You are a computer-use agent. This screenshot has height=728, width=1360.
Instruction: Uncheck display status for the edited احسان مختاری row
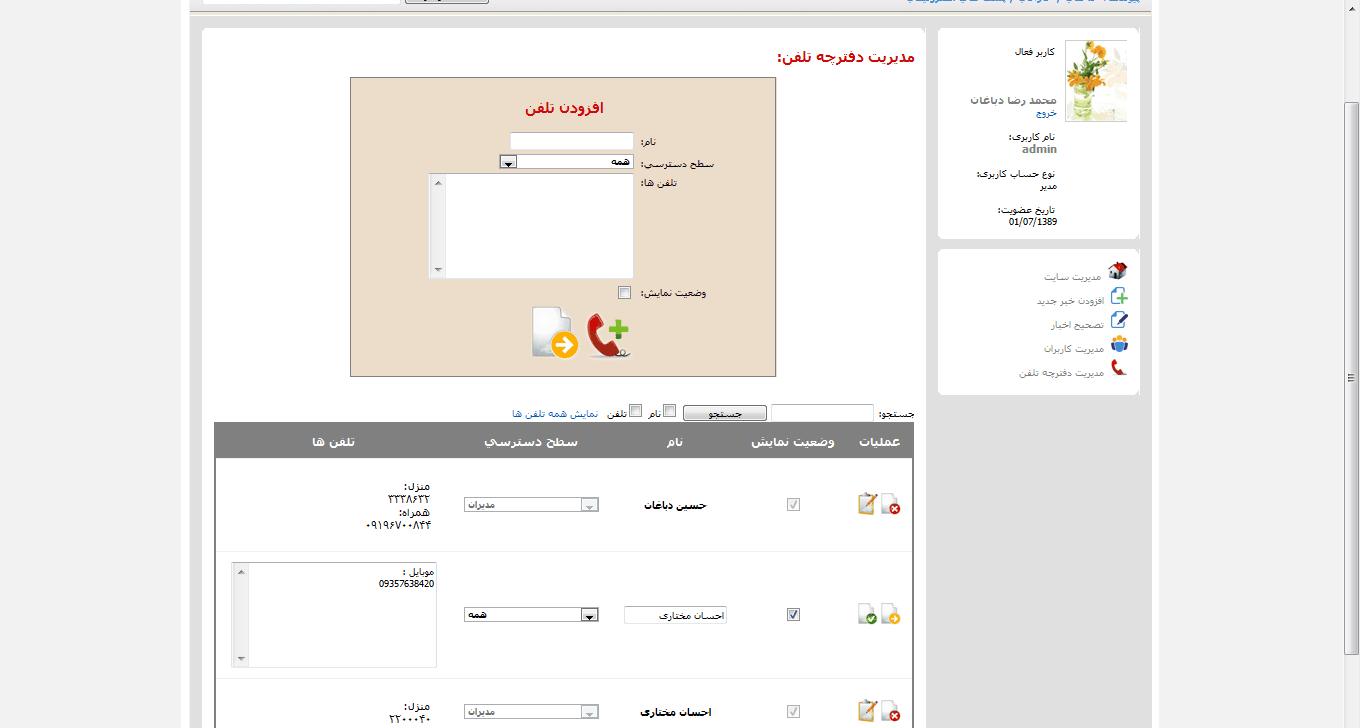pyautogui.click(x=793, y=615)
